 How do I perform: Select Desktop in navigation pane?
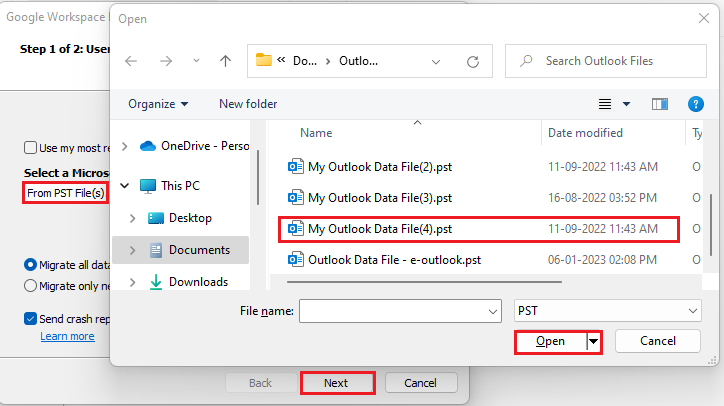[190, 218]
